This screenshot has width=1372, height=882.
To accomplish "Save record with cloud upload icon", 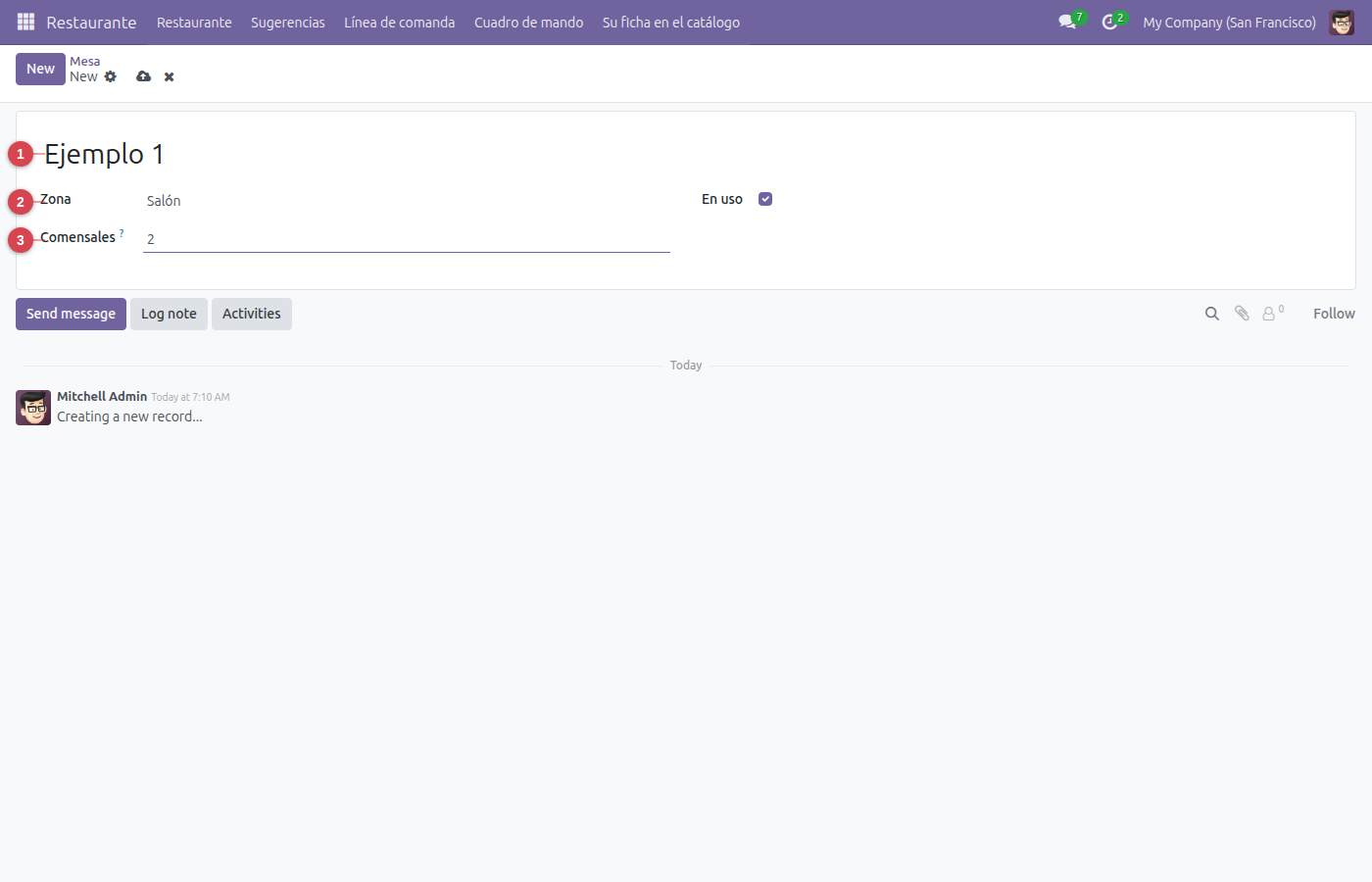I will tap(144, 76).
